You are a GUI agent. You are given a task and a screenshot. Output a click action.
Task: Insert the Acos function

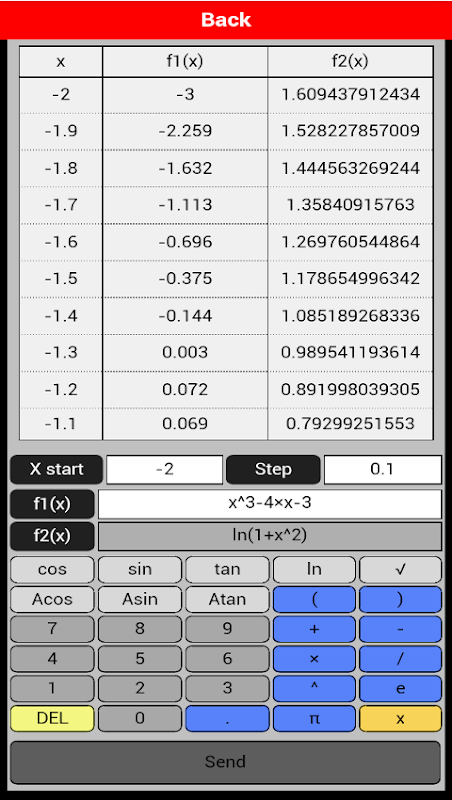click(x=52, y=599)
